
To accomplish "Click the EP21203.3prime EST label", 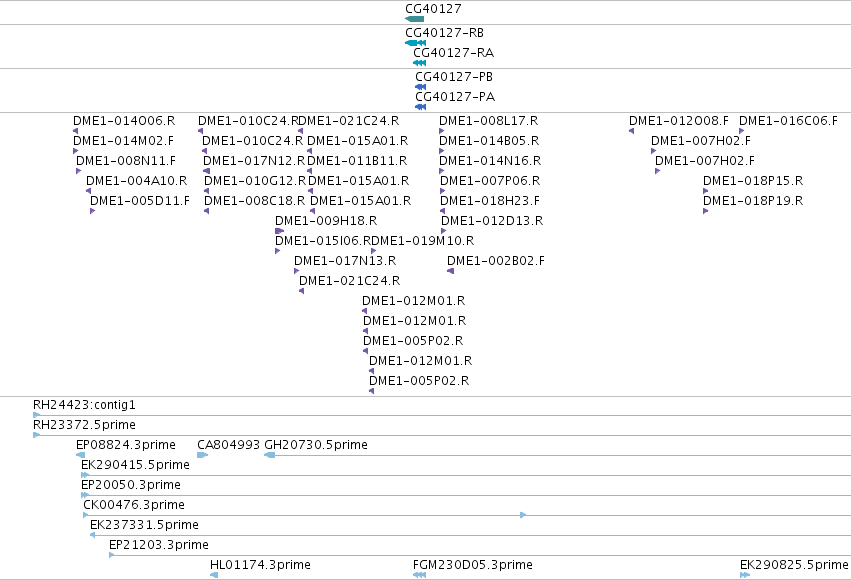I will pos(159,545).
